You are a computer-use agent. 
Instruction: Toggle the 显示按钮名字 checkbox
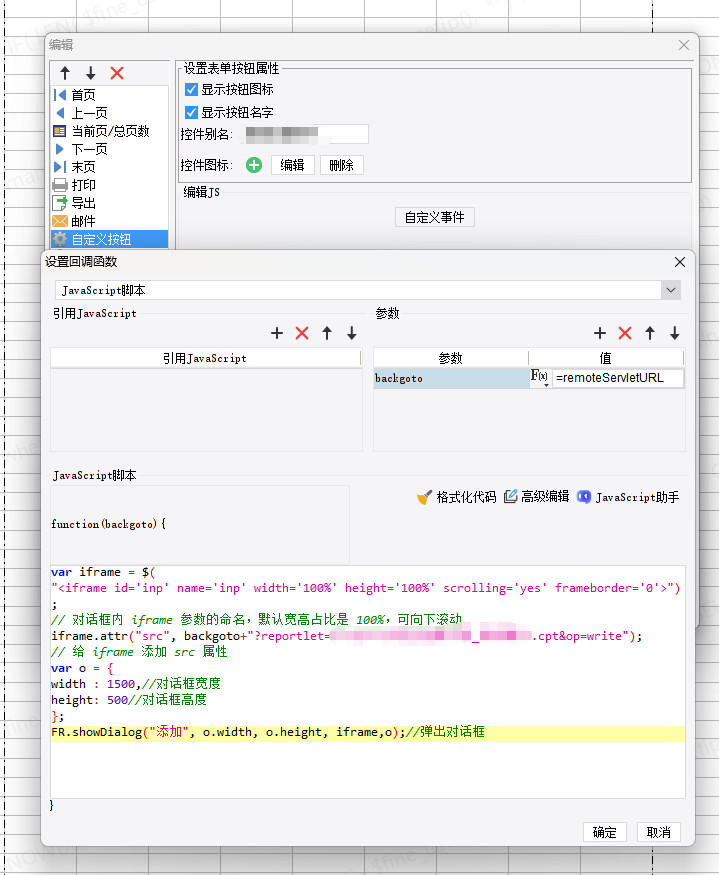tap(192, 113)
